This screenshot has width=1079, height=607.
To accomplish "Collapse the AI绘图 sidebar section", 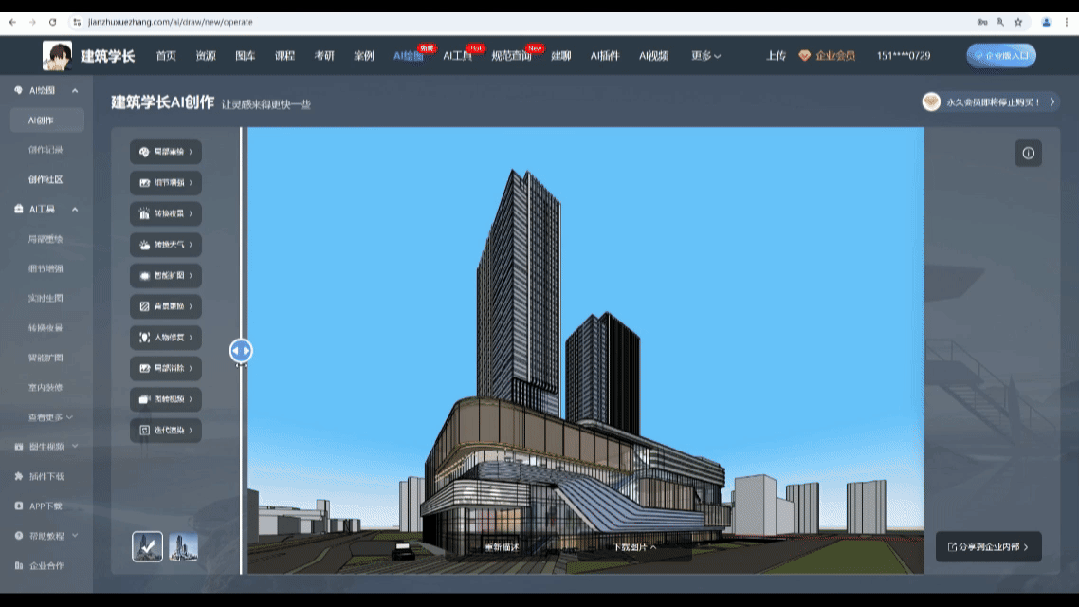I will click(x=75, y=91).
